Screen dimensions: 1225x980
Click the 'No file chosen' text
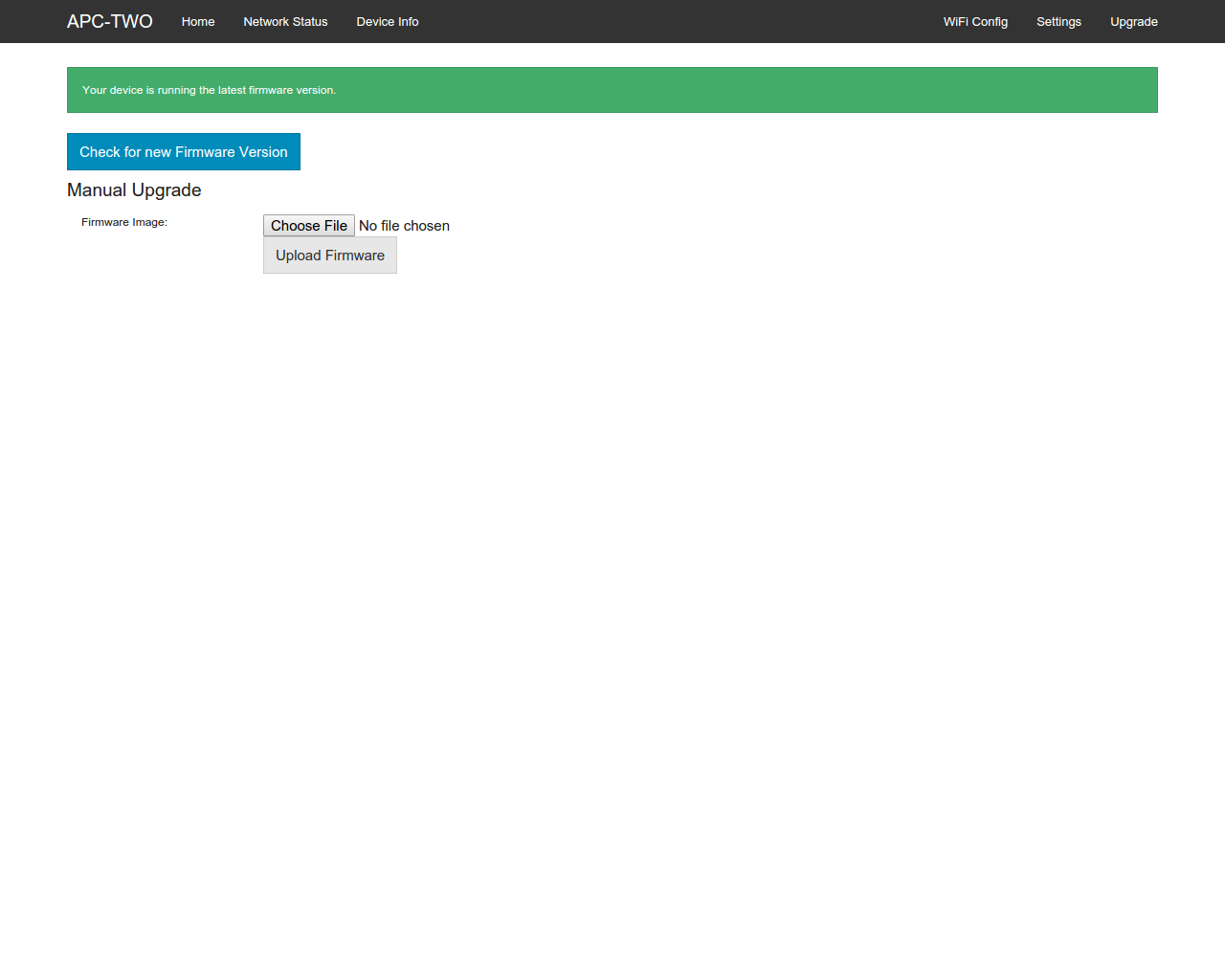tap(404, 226)
